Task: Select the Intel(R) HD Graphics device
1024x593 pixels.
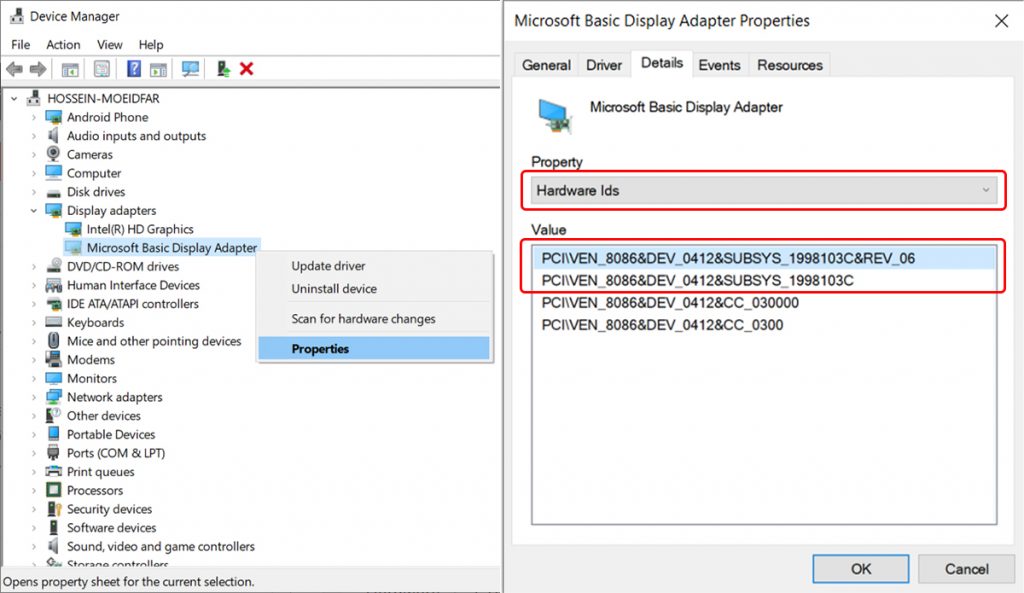Action: (141, 228)
